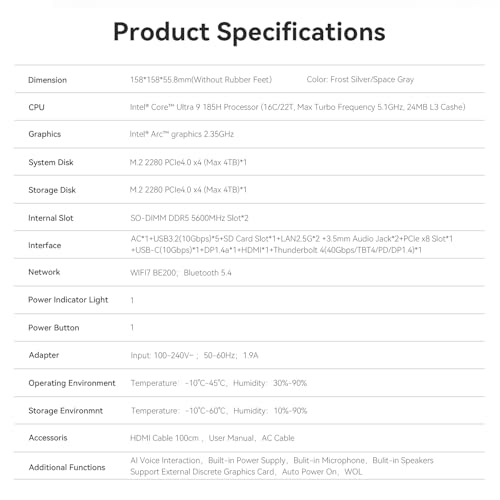Select the Storage Disk label
This screenshot has height=500, width=500.
[x=52, y=190]
